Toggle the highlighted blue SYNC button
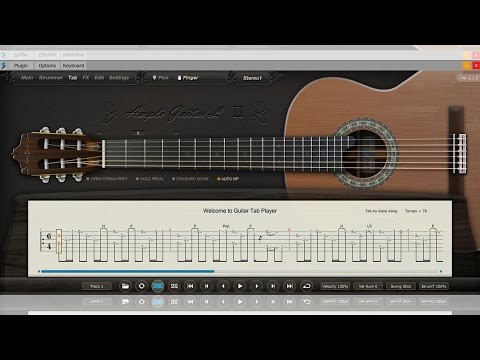 pos(158,286)
